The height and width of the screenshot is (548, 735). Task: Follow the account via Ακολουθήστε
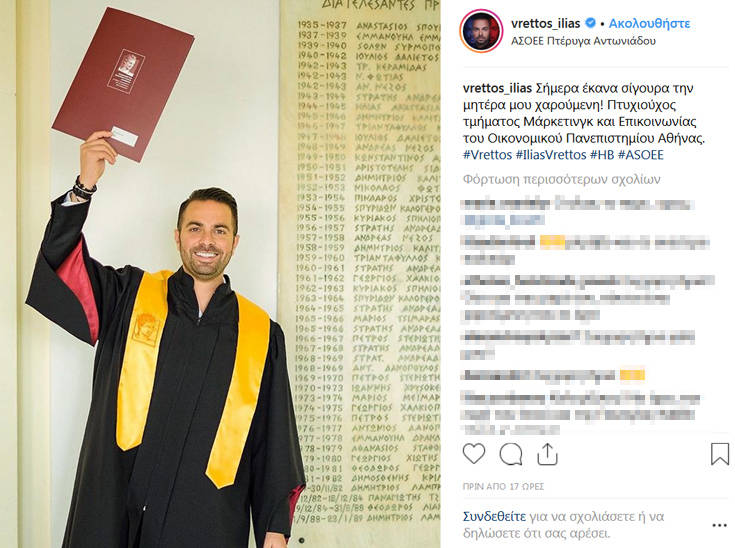[x=649, y=23]
